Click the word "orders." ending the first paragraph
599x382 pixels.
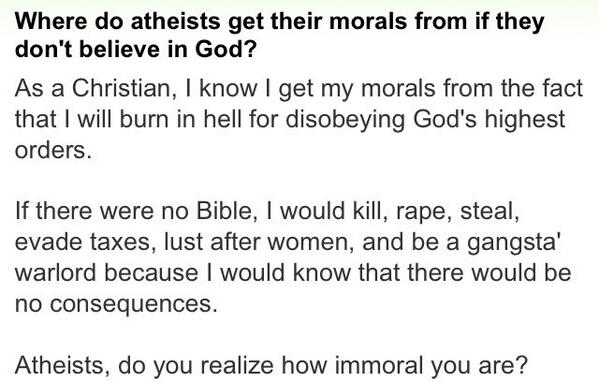(x=53, y=150)
